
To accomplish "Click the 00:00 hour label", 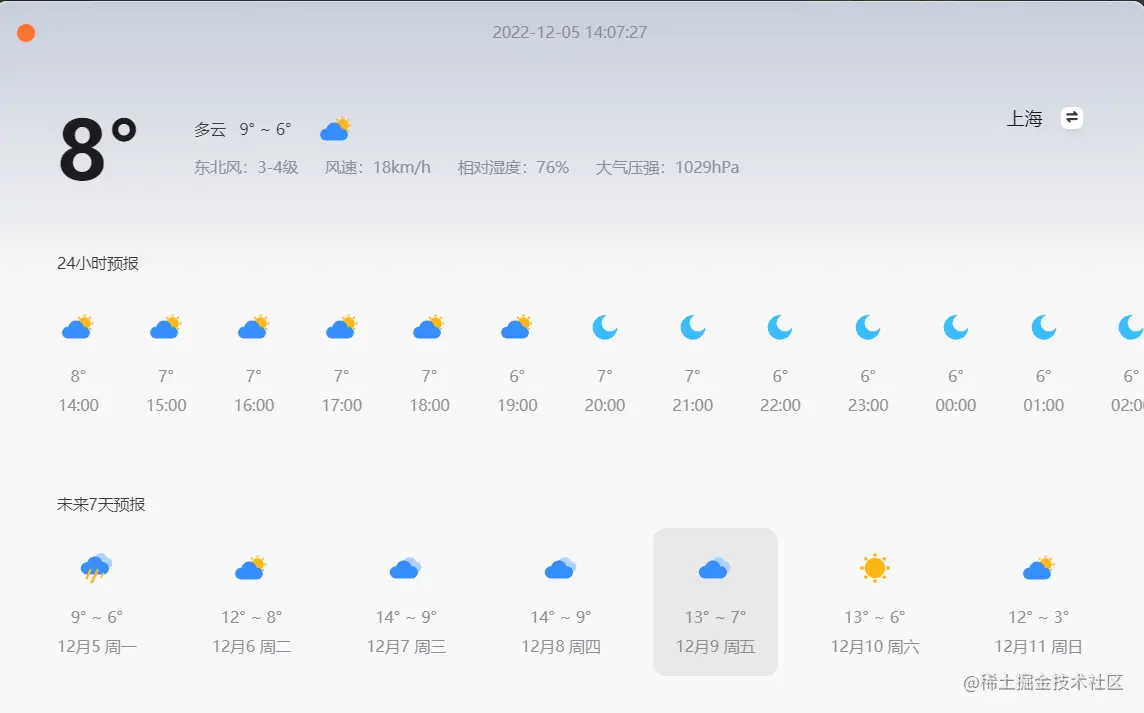I will click(x=956, y=405).
